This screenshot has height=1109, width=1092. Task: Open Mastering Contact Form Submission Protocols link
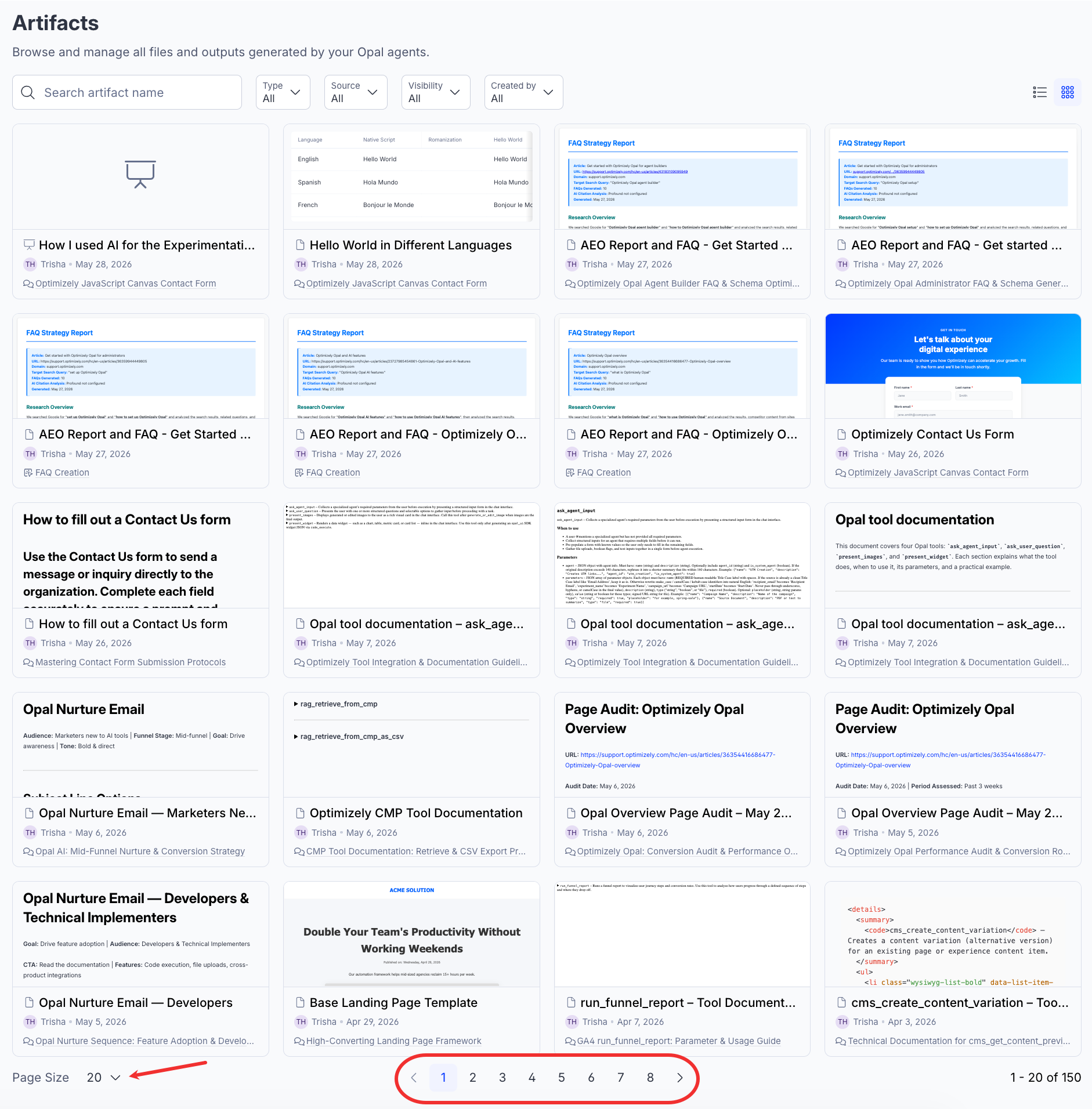[x=131, y=662]
